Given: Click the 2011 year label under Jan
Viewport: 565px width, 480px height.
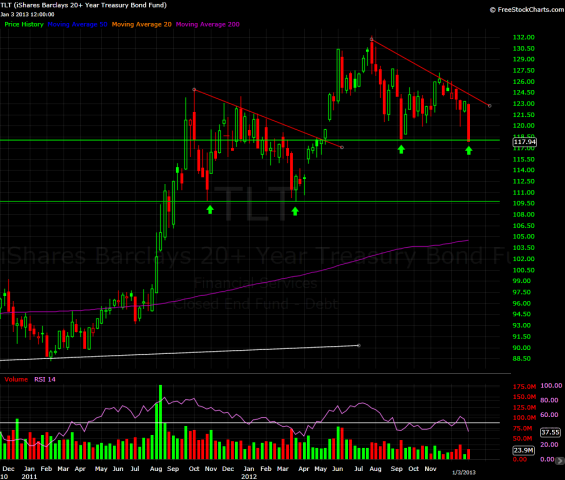Looking at the screenshot, I should 29,476.
